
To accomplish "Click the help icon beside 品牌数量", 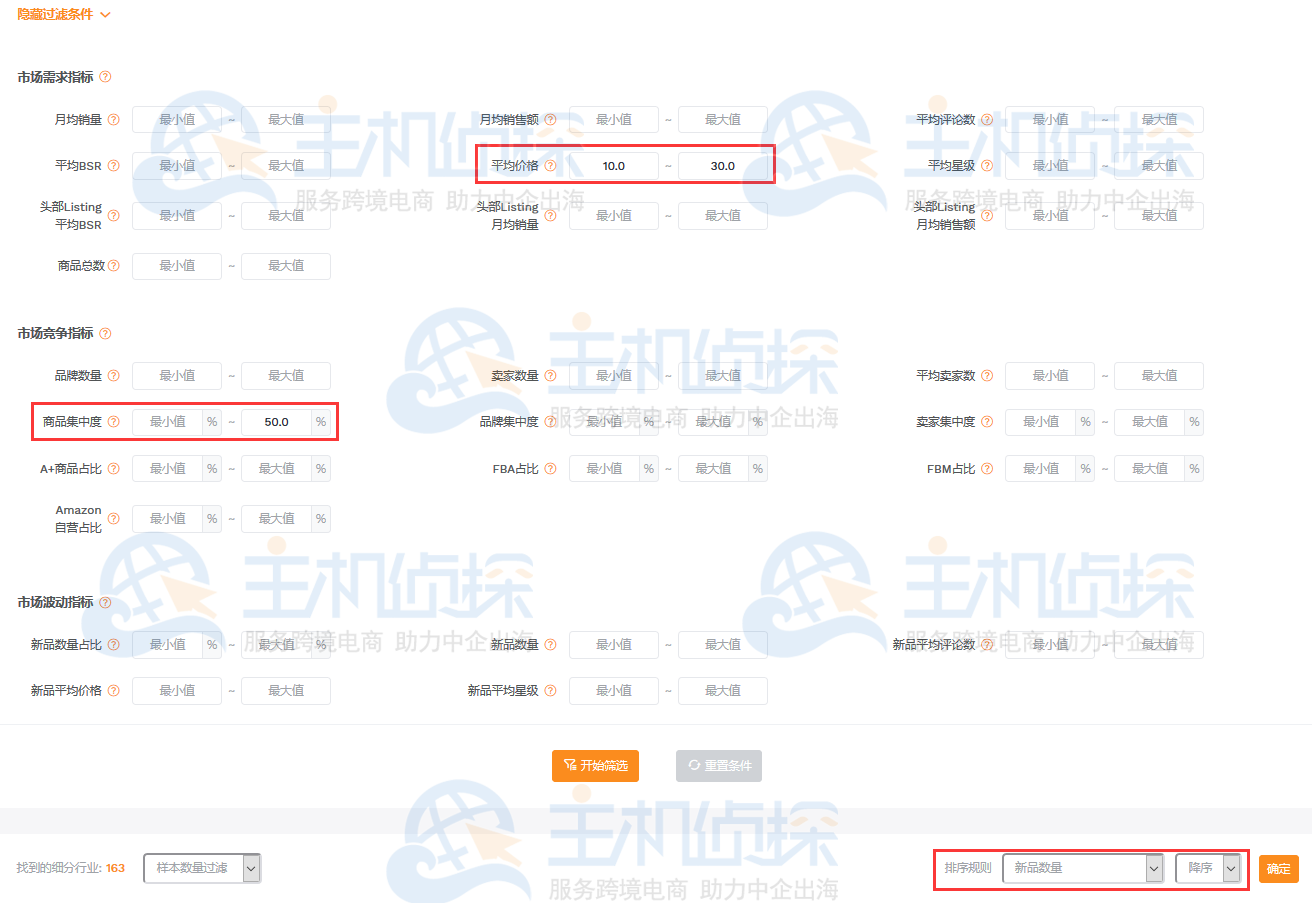I will tap(113, 375).
